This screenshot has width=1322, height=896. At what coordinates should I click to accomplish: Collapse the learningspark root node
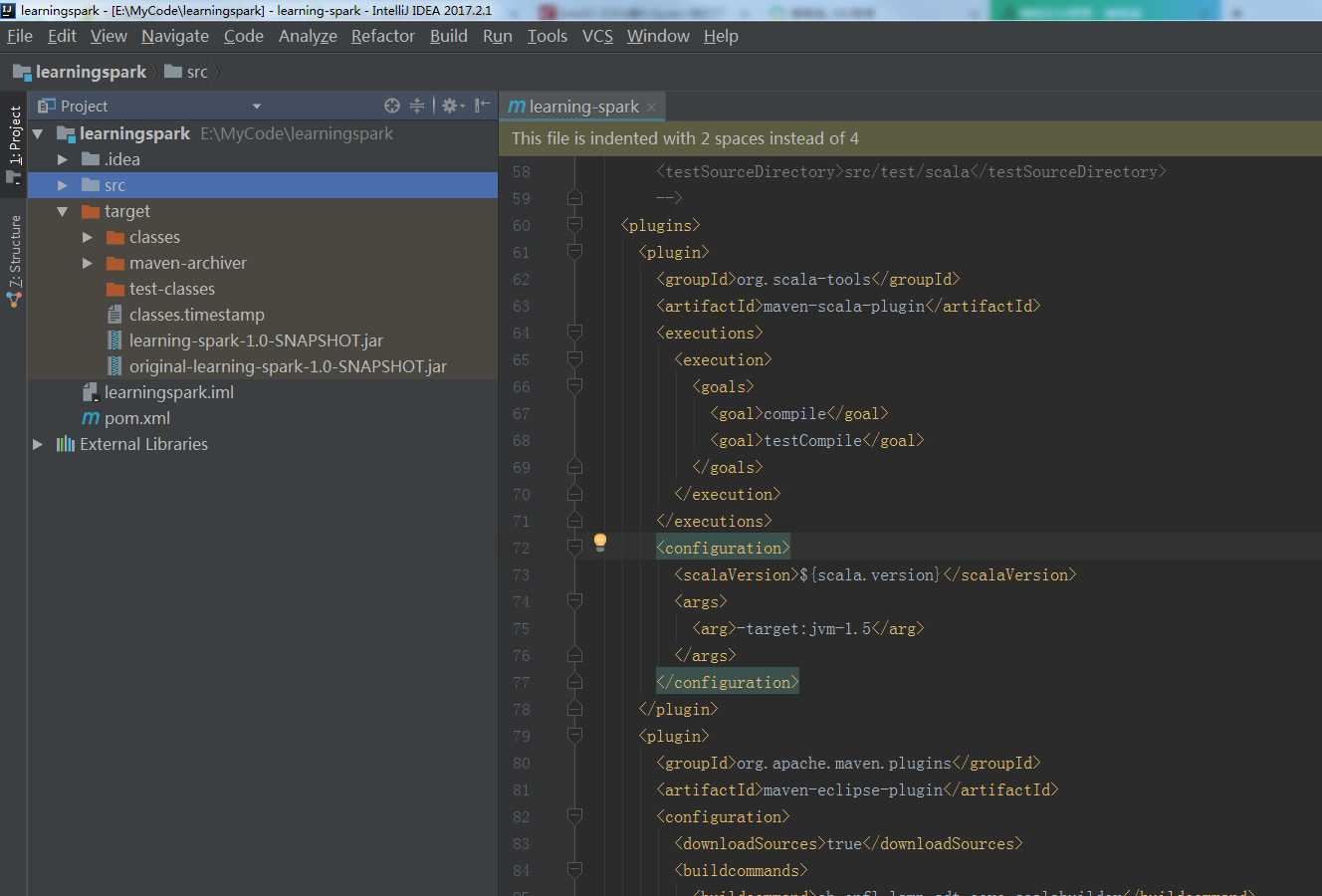(x=38, y=133)
